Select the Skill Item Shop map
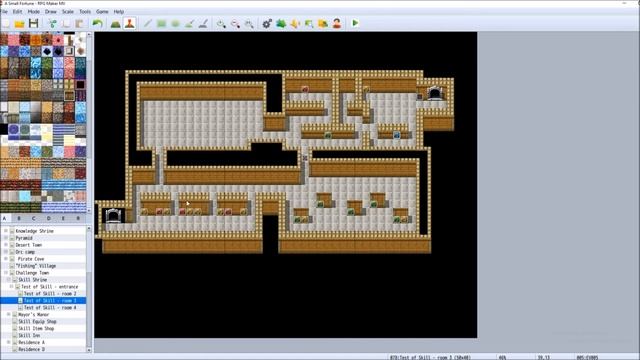Viewport: 640px width, 360px height. coord(36,329)
